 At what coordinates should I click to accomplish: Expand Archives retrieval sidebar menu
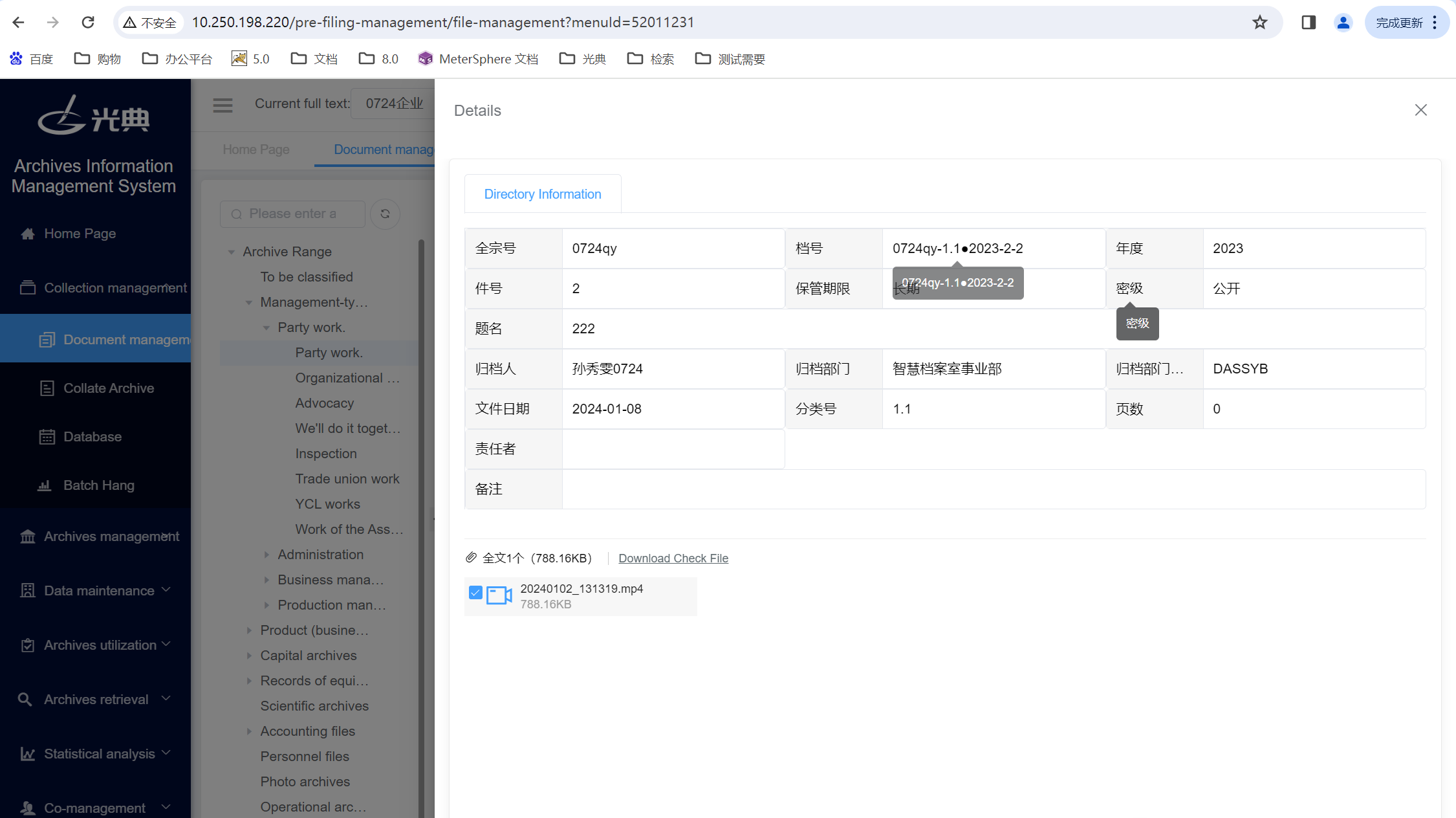pos(95,700)
